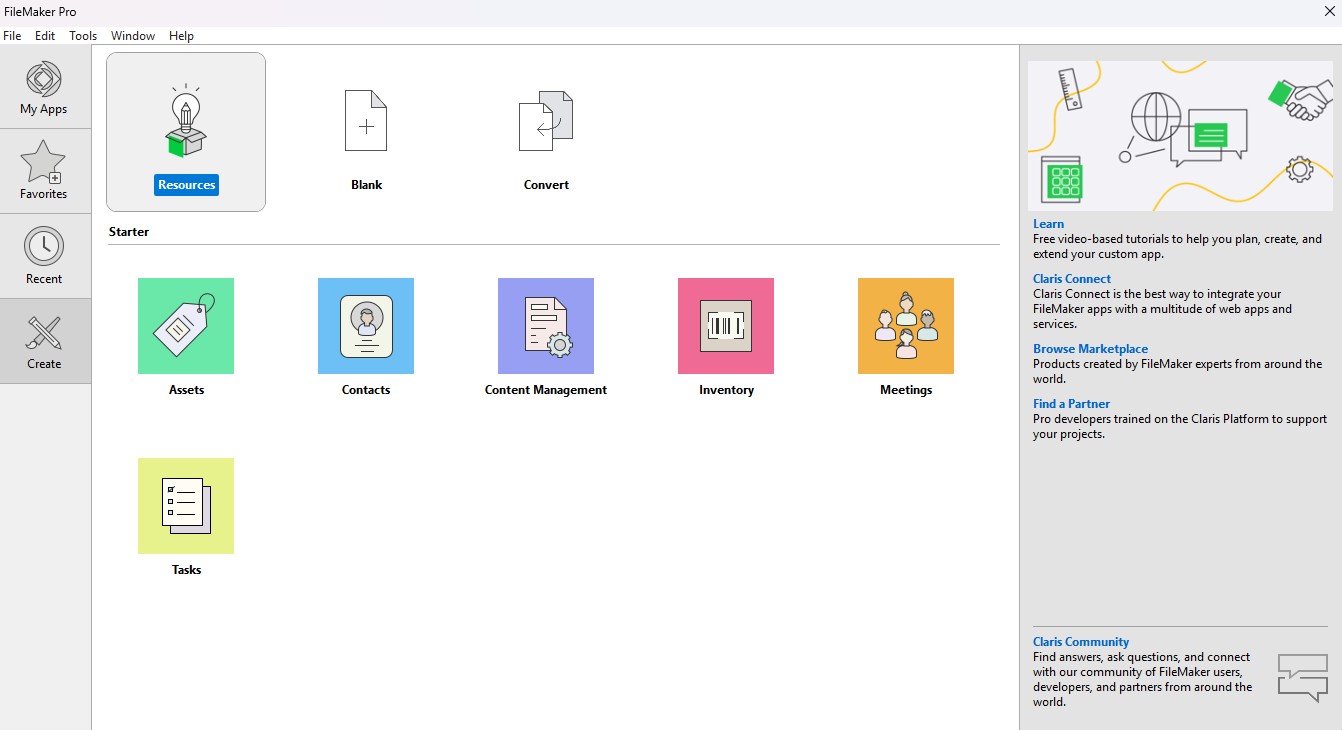Follow the Learn link
The image size is (1342, 730).
pyautogui.click(x=1048, y=224)
